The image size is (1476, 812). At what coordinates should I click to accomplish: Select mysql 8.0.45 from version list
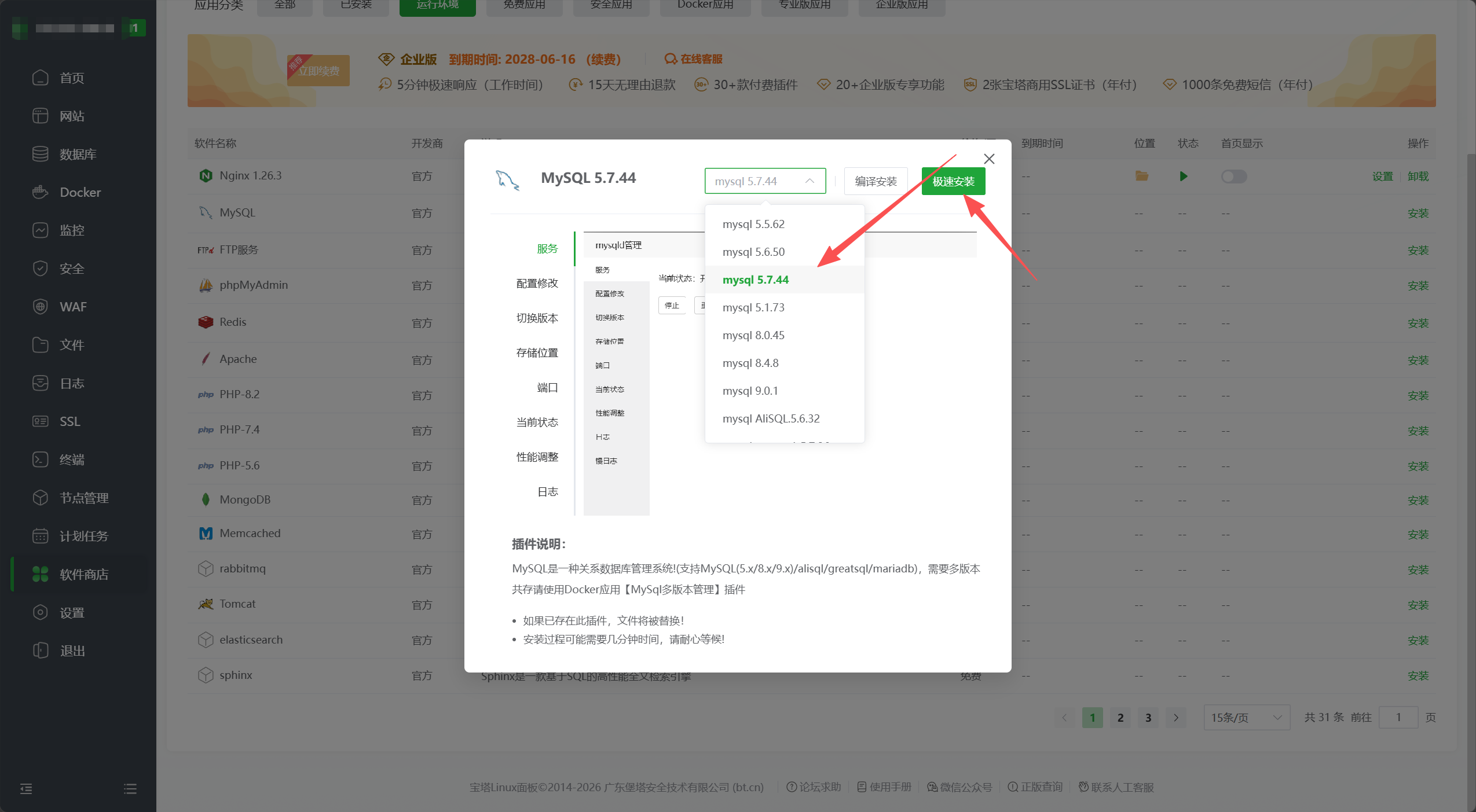[785, 335]
